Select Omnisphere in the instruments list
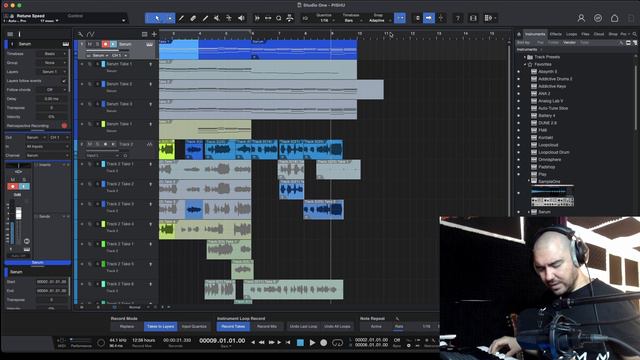The width and height of the screenshot is (640, 360). pyautogui.click(x=549, y=160)
